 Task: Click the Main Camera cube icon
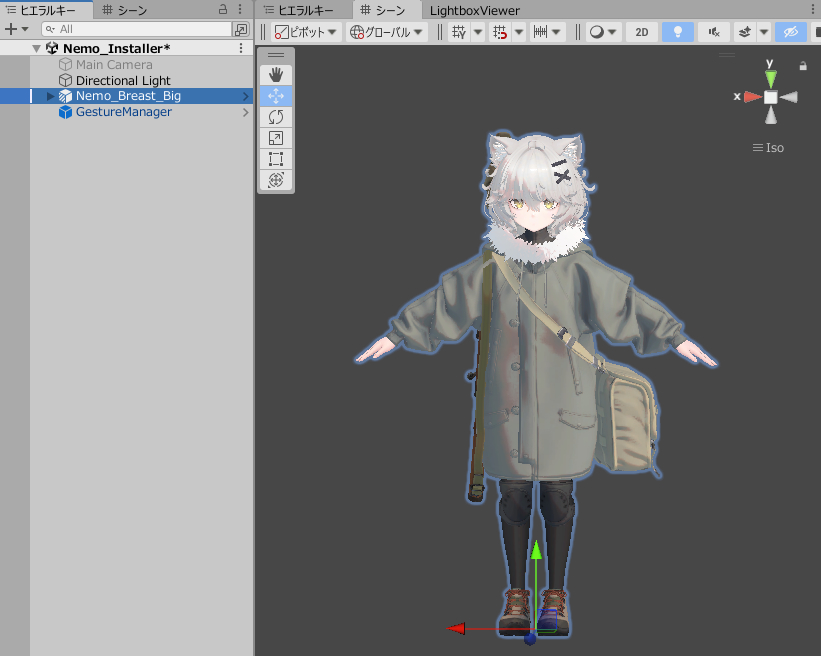[65, 64]
